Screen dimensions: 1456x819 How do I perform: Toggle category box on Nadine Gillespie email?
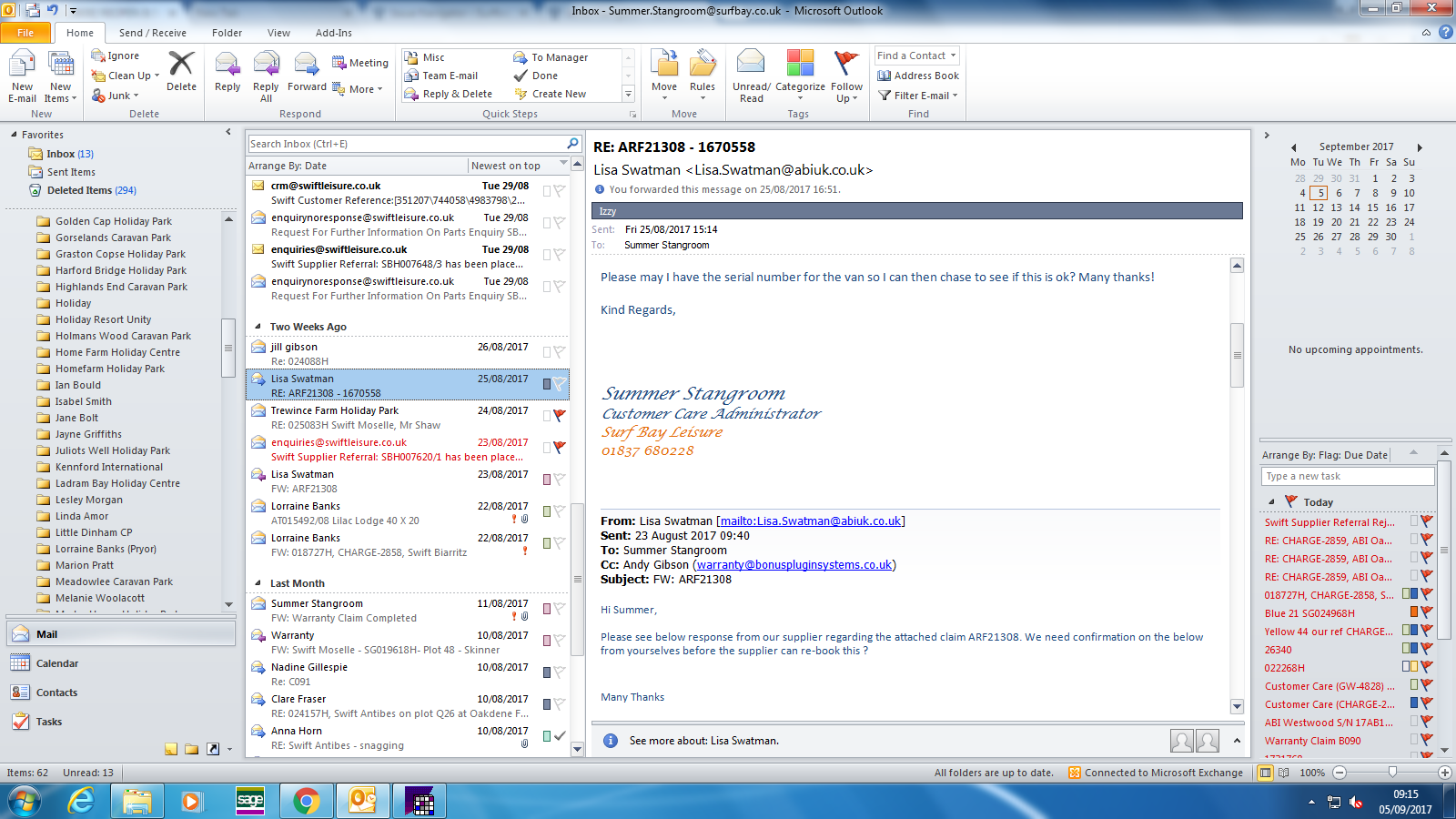547,672
